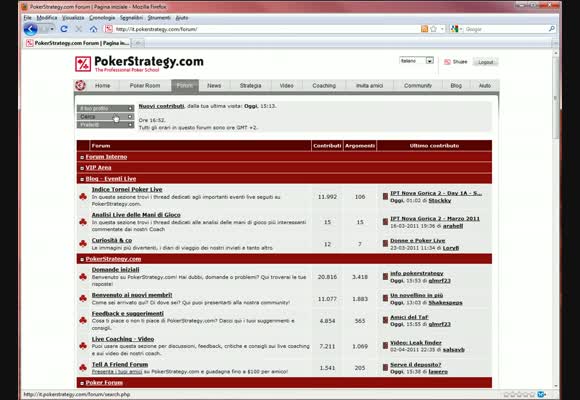The width and height of the screenshot is (580, 400).
Task: Open the Italiano language dropdown
Action: coord(416,61)
